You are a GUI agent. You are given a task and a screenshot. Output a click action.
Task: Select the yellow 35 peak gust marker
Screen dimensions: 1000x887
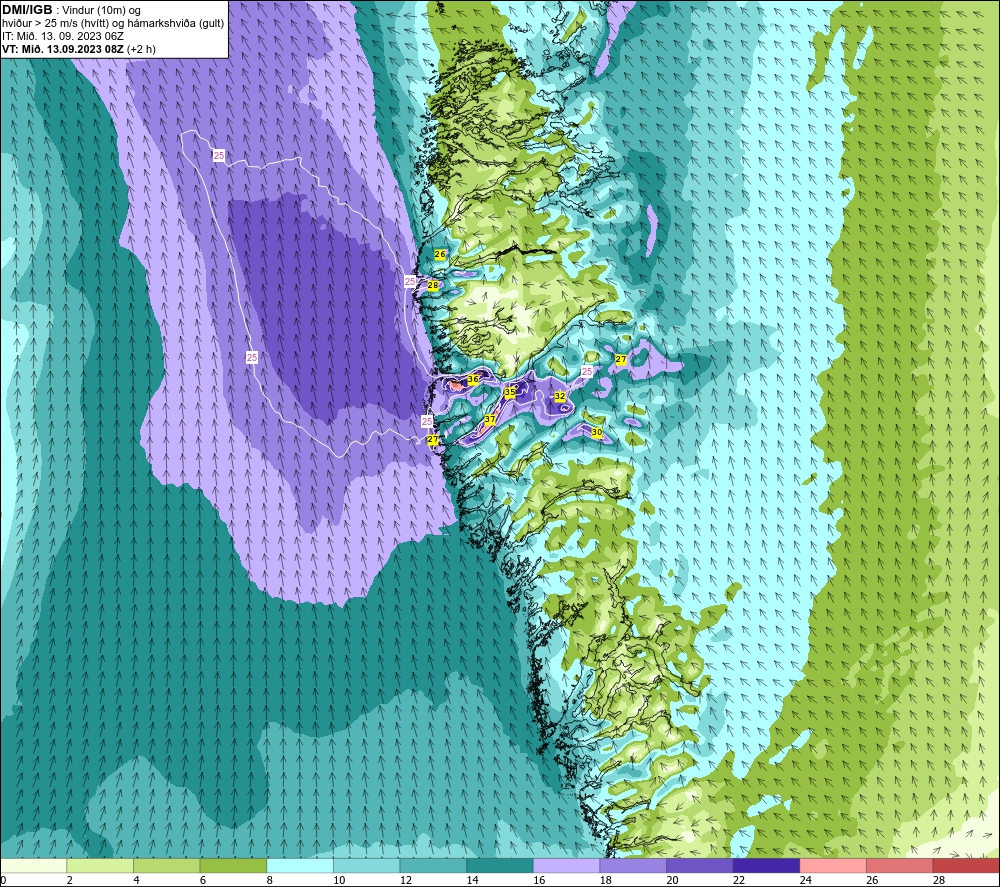[x=510, y=392]
